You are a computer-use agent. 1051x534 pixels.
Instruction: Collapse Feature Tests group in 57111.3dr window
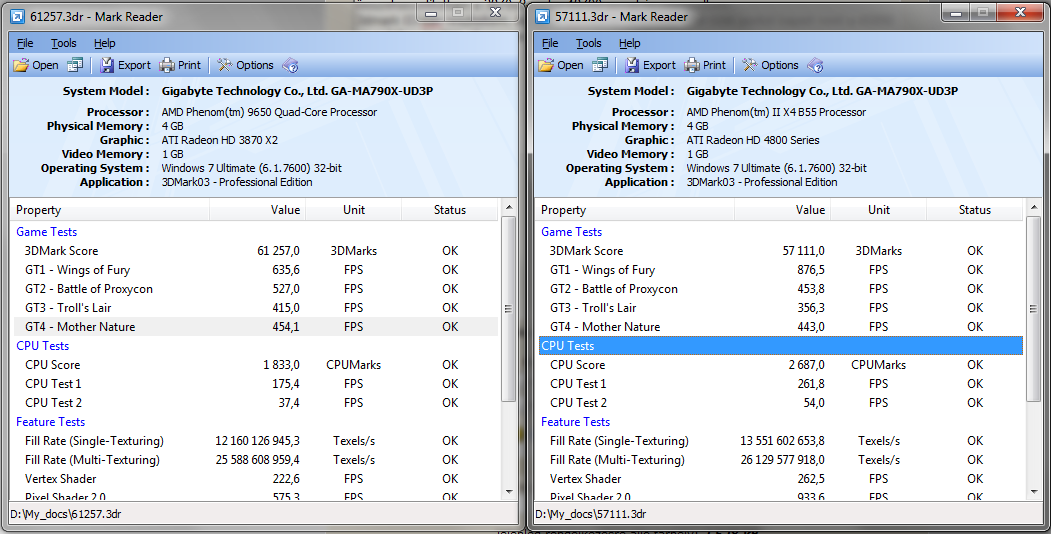[575, 422]
